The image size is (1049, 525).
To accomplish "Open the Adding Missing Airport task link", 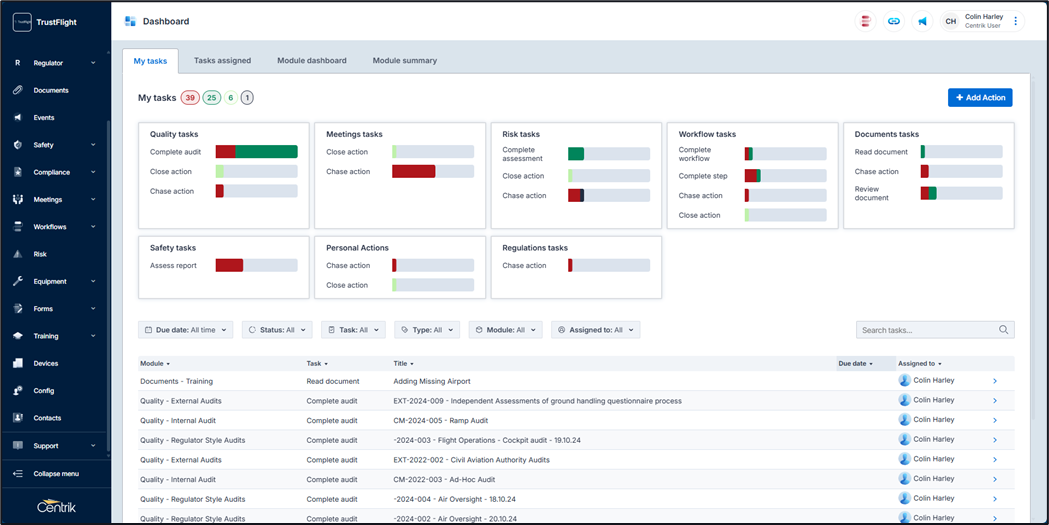I will pyautogui.click(x=431, y=381).
